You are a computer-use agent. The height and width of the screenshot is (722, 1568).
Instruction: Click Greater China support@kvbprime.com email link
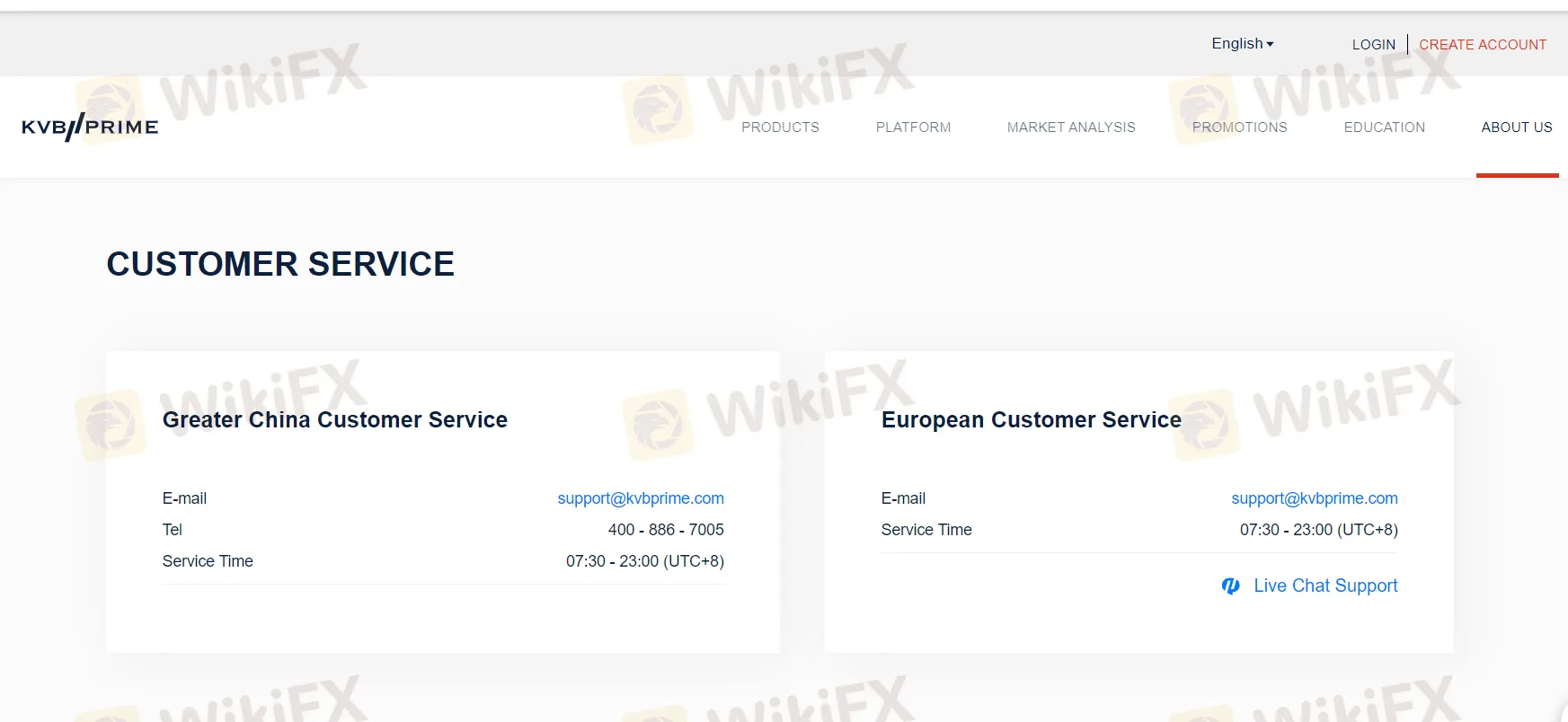click(x=641, y=498)
